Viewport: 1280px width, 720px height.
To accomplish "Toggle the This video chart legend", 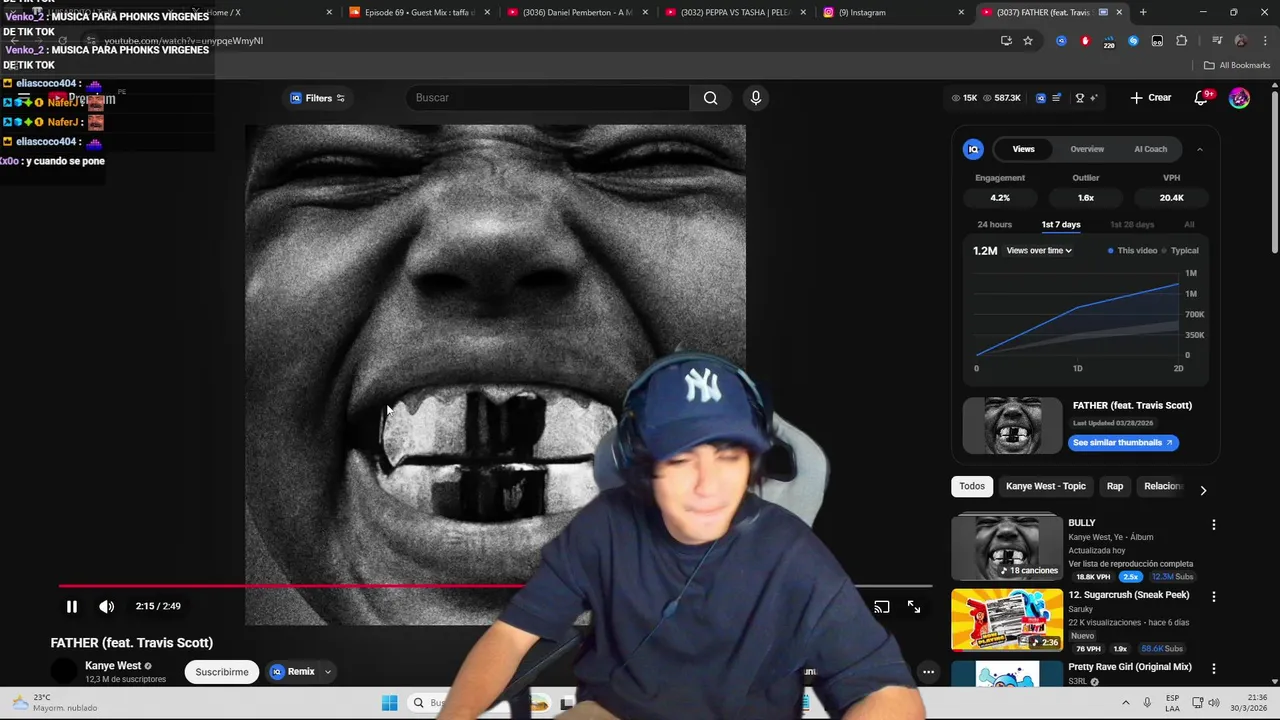I will point(1132,251).
